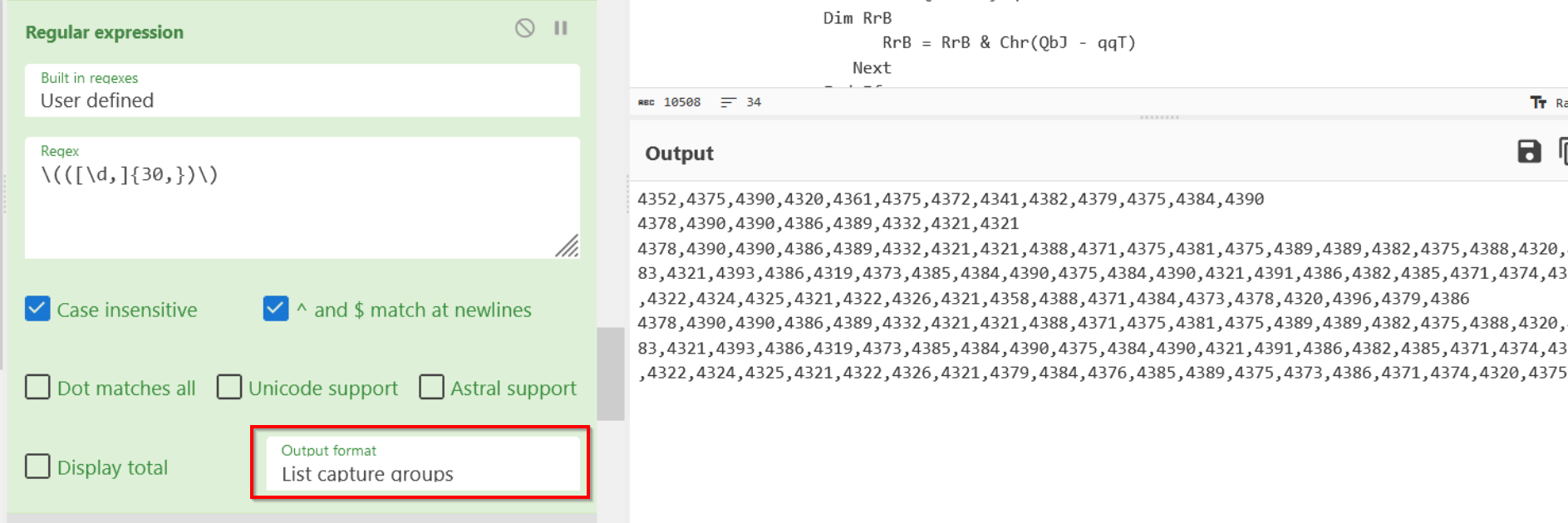Click the output line ending 4332,4321,4321
Viewport: 1568px width, 523px height.
point(828,223)
